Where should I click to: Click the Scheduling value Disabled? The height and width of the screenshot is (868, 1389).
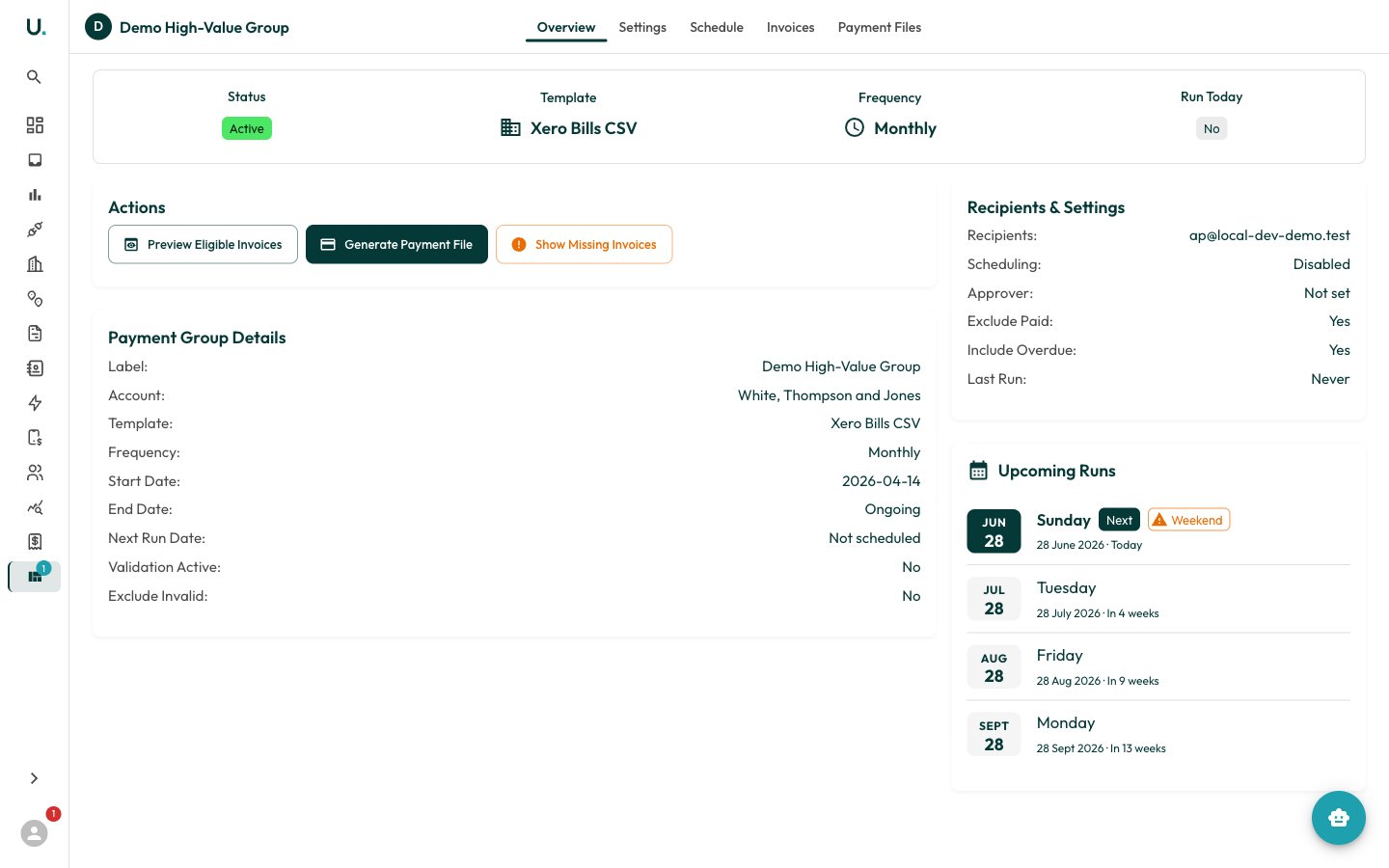[x=1321, y=264]
